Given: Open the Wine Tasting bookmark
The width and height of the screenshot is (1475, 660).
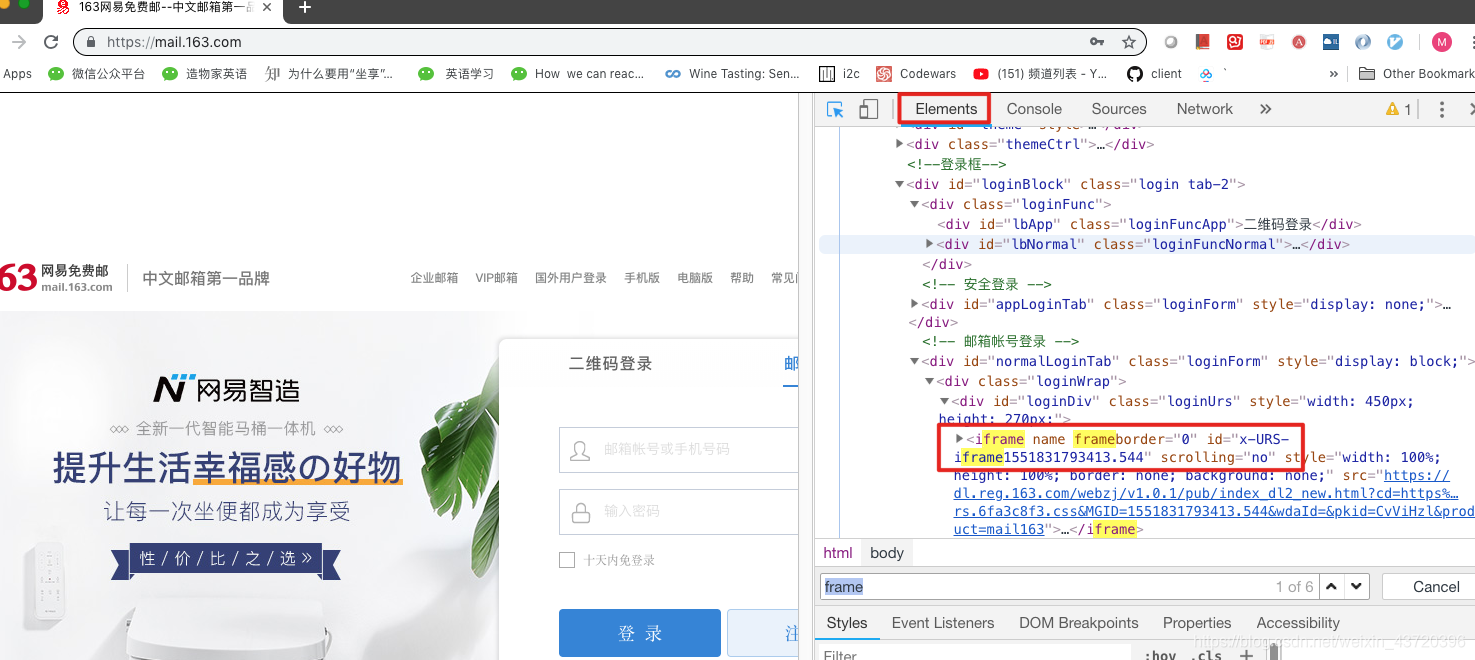Looking at the screenshot, I should tap(732, 74).
